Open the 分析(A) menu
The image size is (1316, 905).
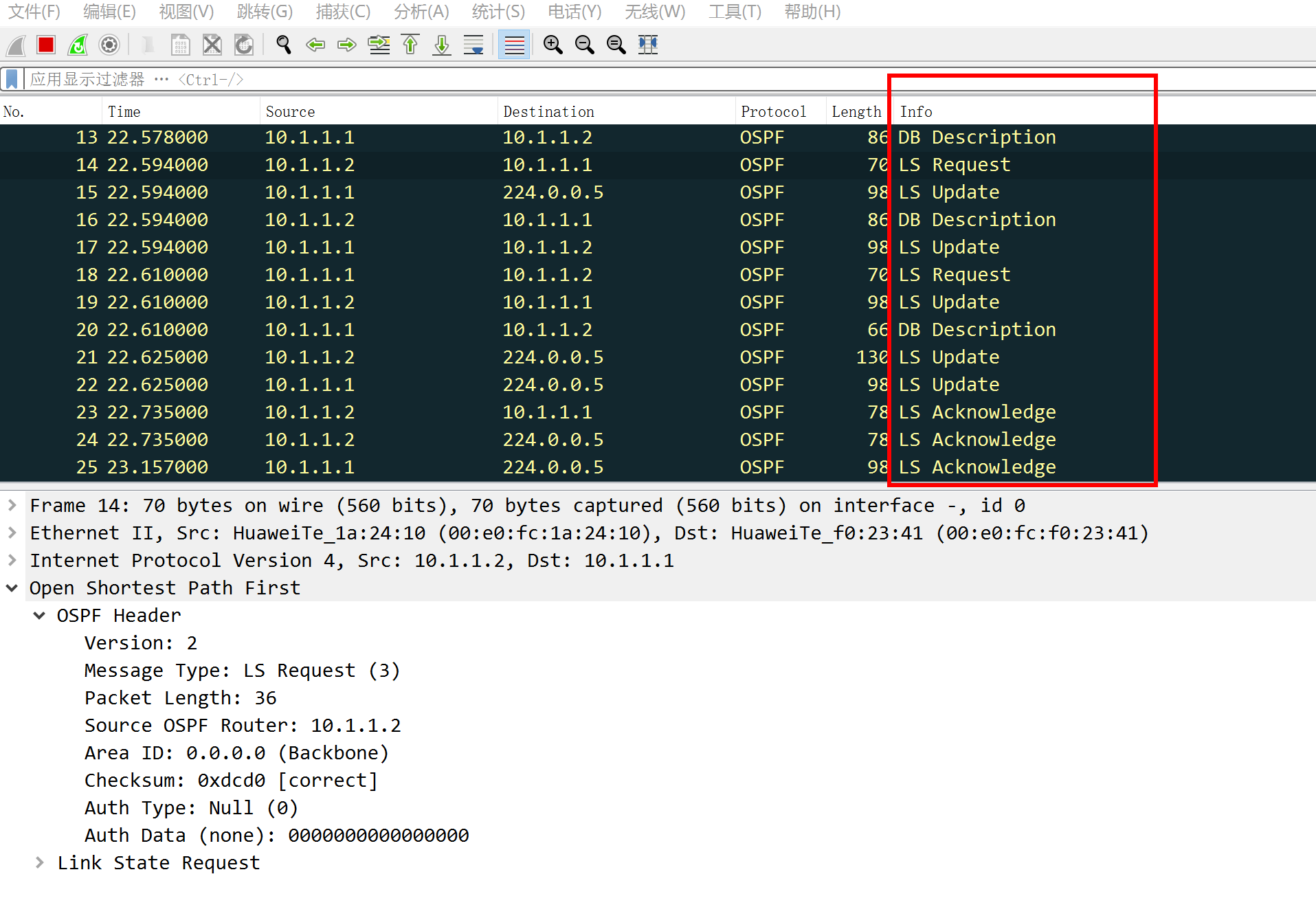(x=421, y=12)
